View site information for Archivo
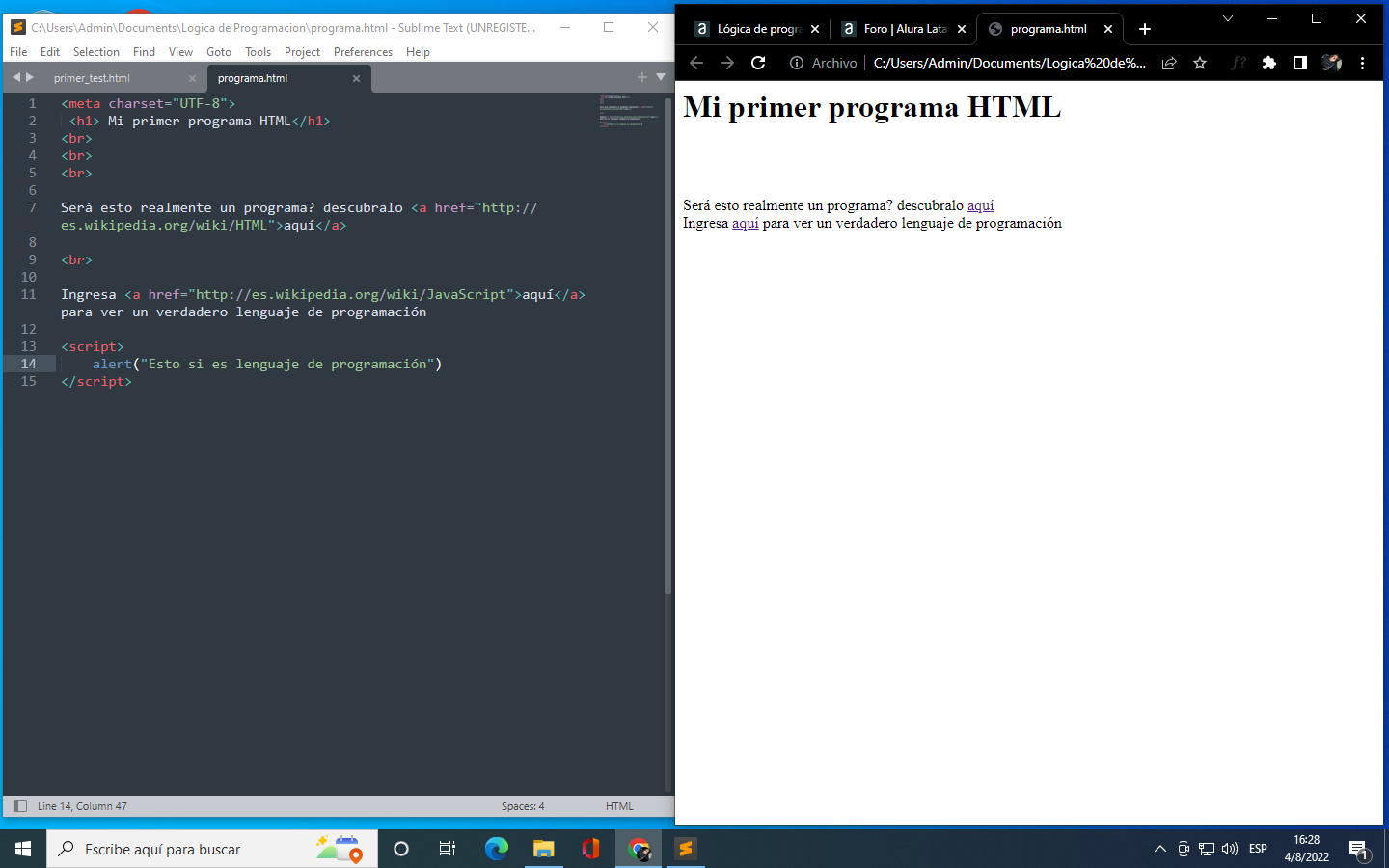 click(x=823, y=63)
